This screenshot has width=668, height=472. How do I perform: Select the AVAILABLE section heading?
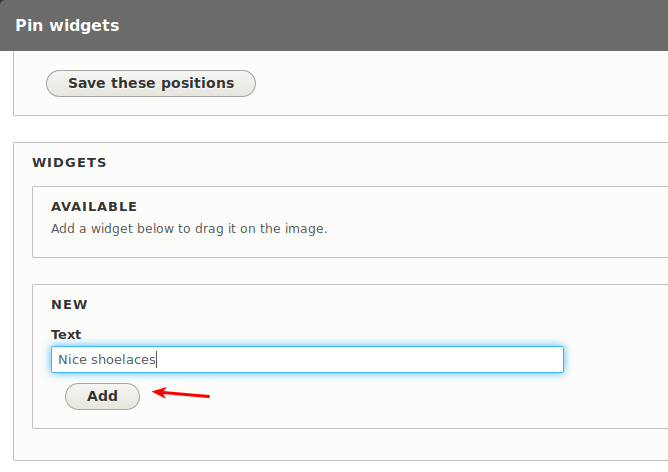pyautogui.click(x=94, y=207)
